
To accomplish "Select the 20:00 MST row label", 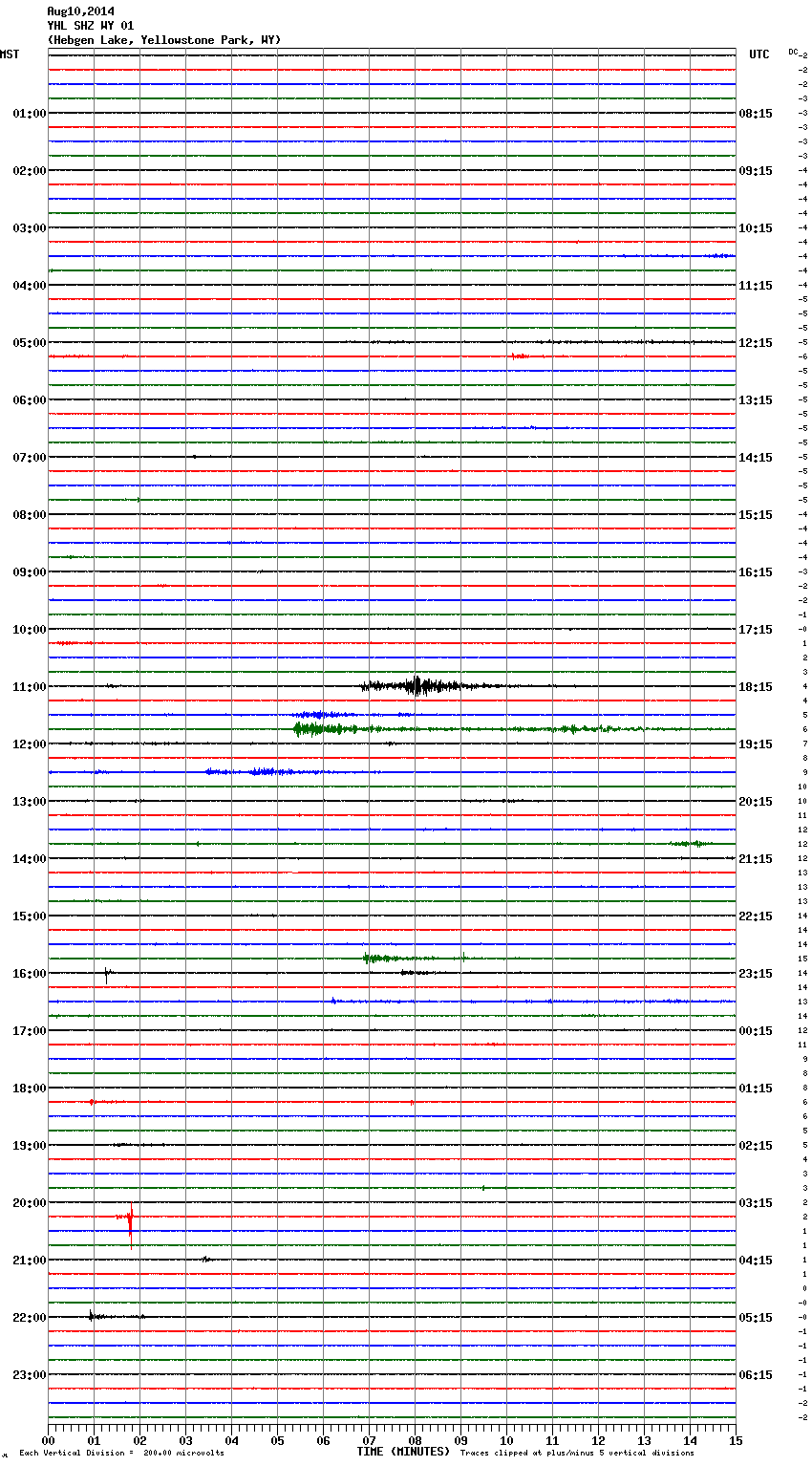I will [29, 1203].
